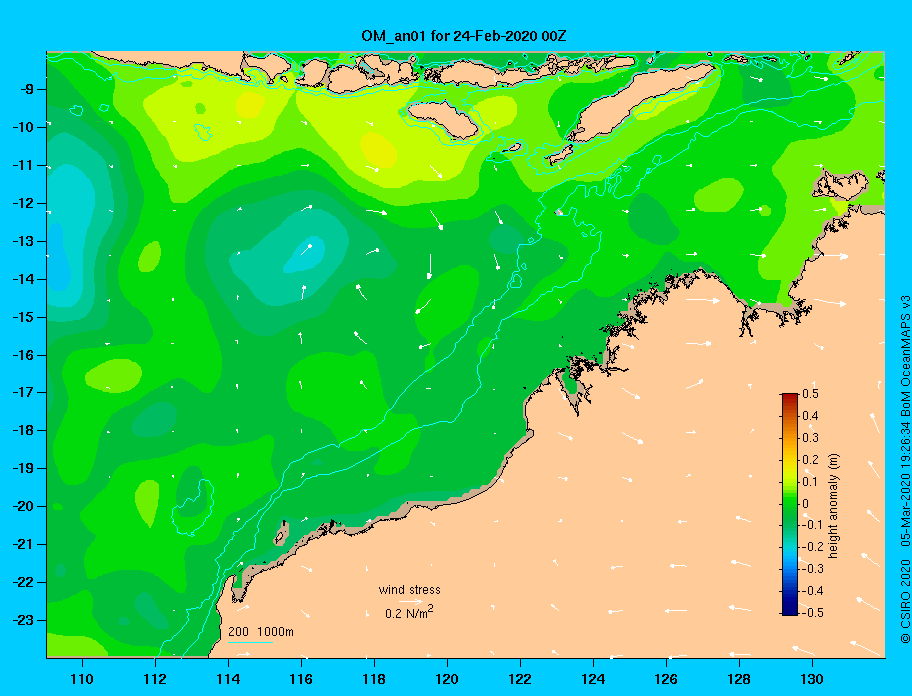Click the longitude label 126
Image resolution: width=912 pixels, height=696 pixels.
pos(666,679)
